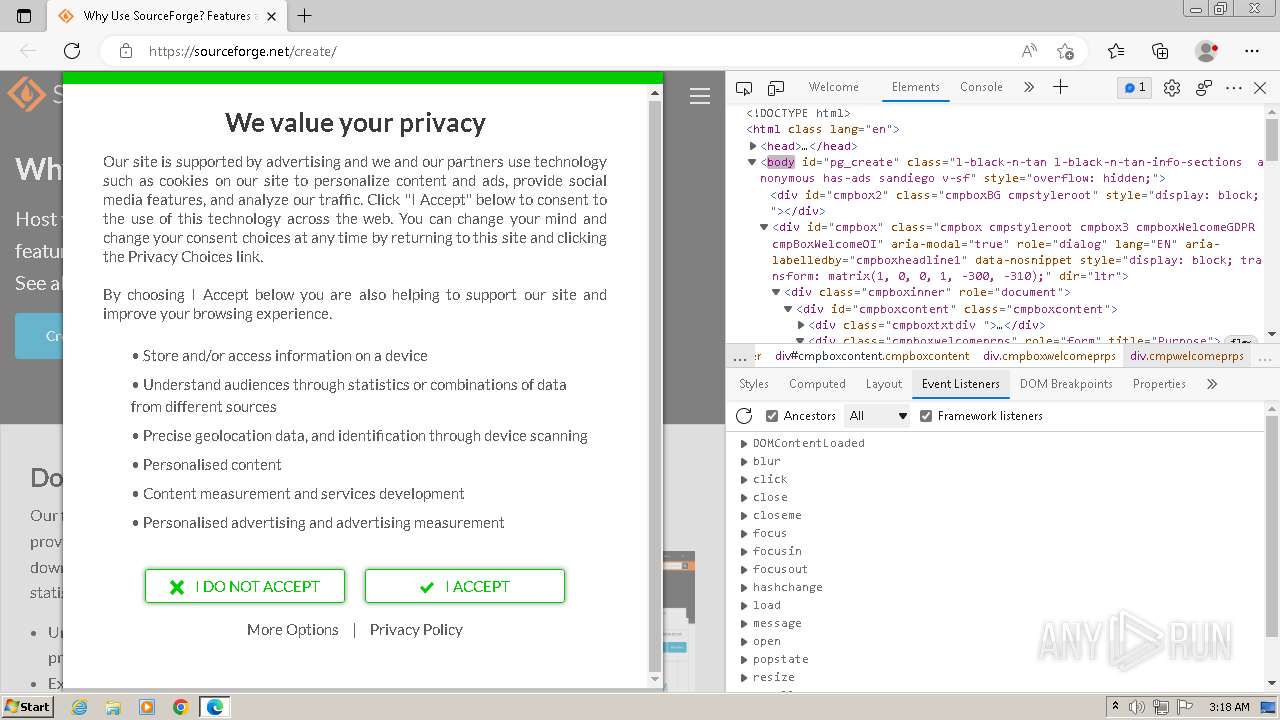Open the More Options link

[293, 630]
